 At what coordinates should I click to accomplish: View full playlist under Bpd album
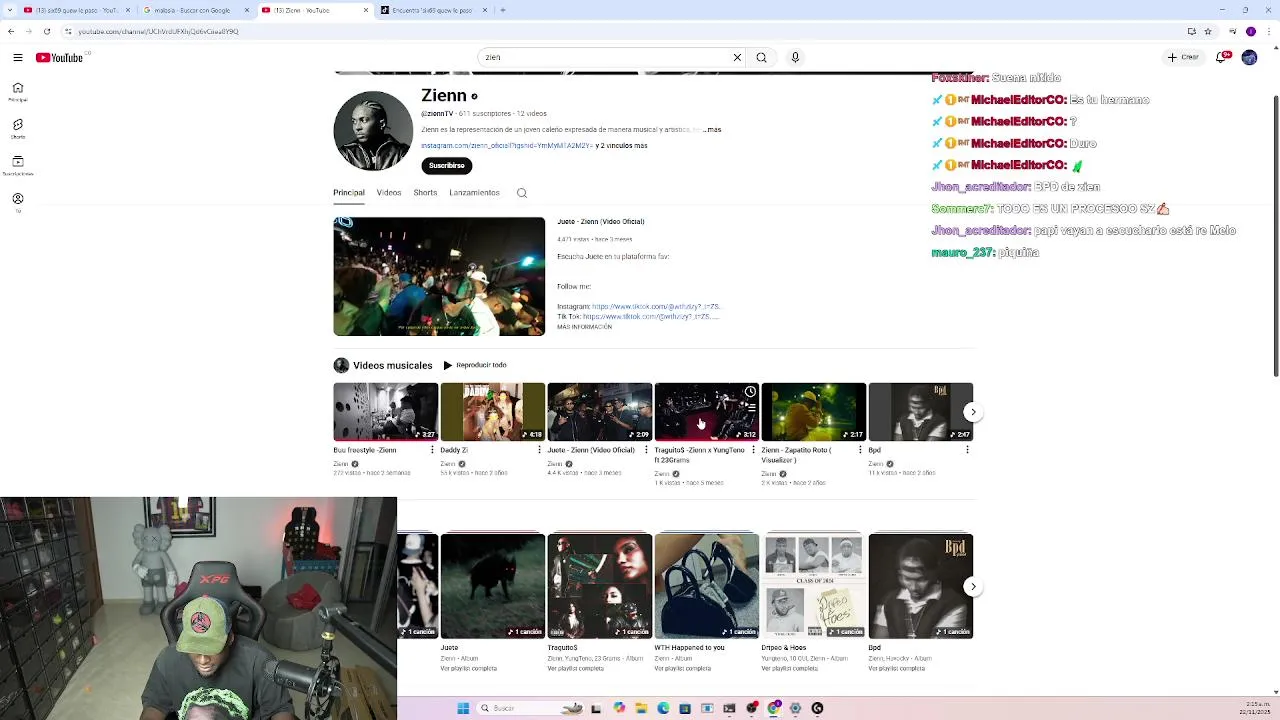pyautogui.click(x=897, y=668)
